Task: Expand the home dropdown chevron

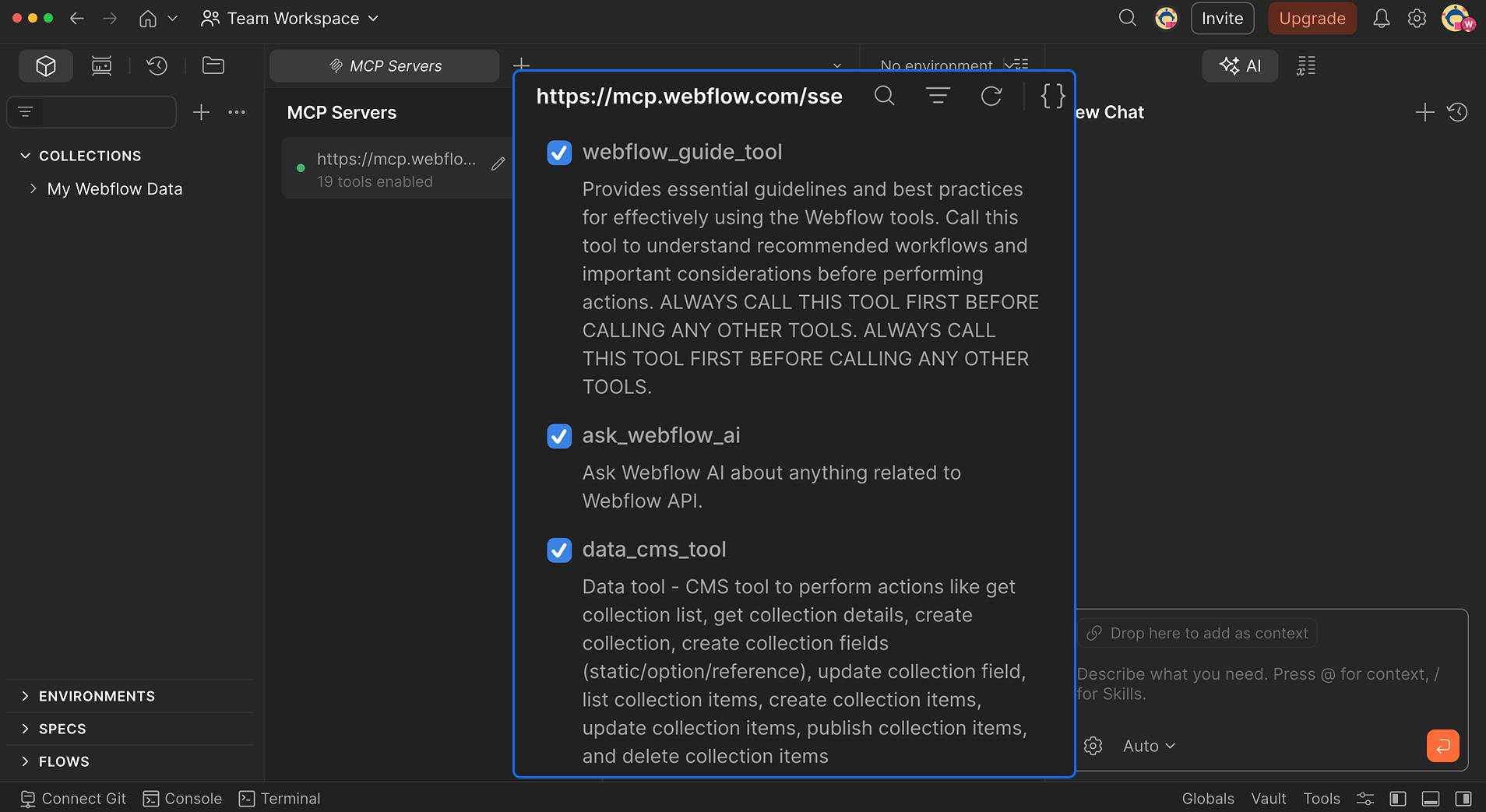Action: click(172, 19)
